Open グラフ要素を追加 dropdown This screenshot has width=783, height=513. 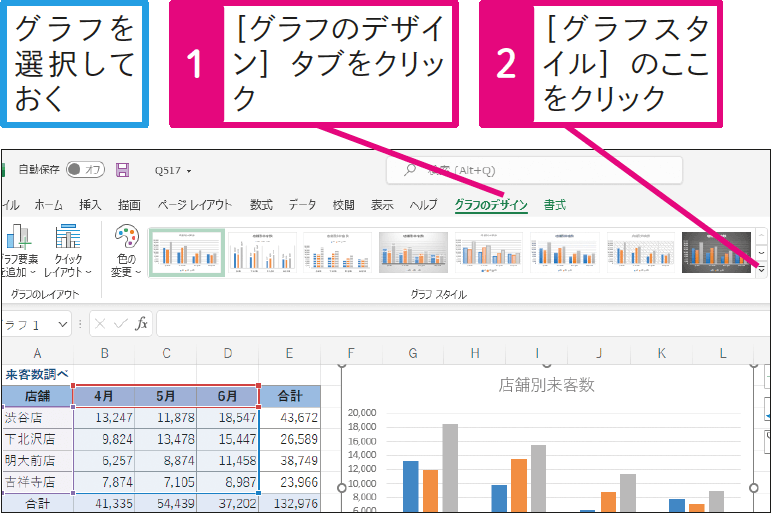19,250
